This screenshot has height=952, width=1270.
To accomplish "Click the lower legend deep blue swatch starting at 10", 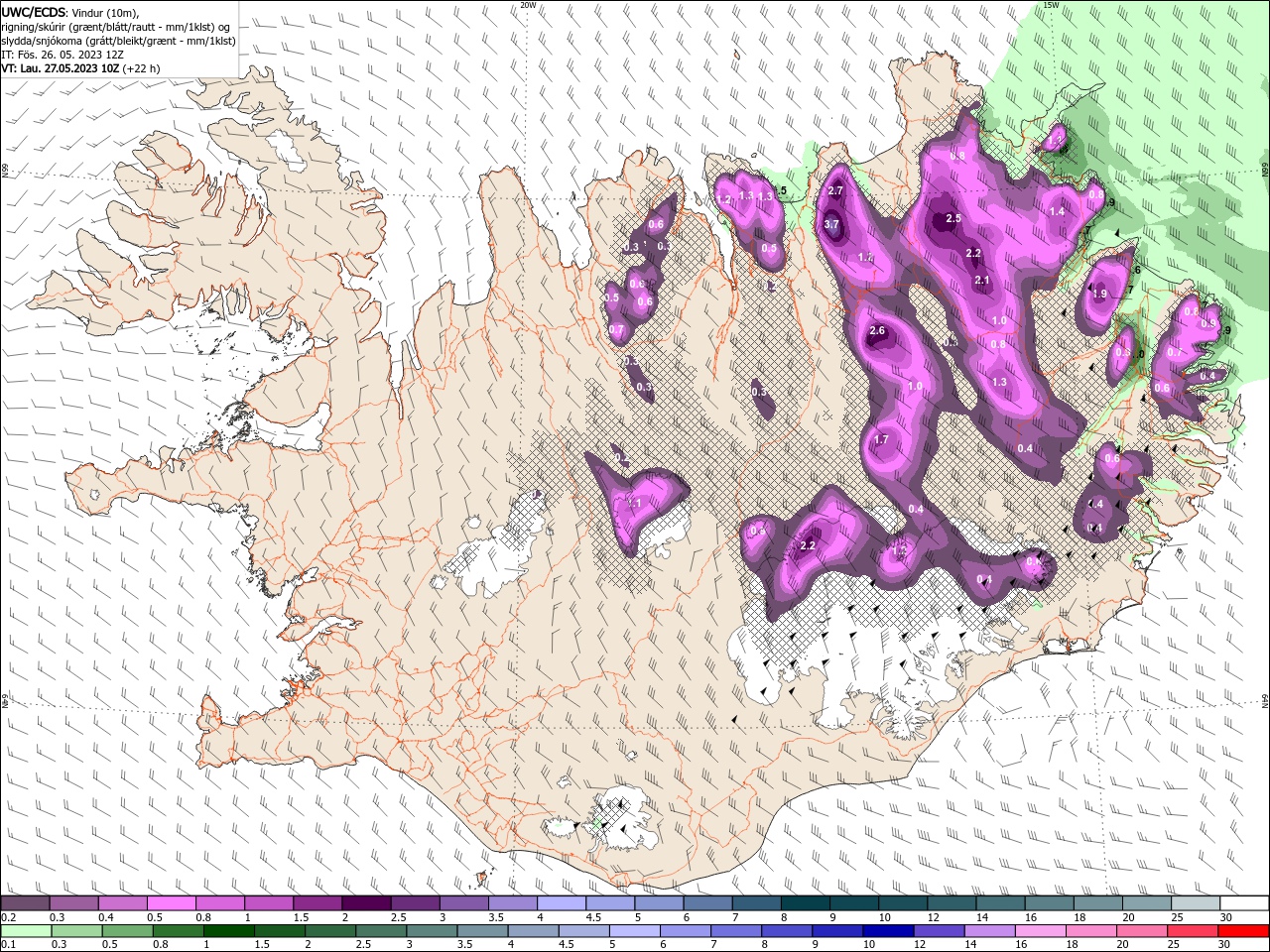I will [887, 931].
